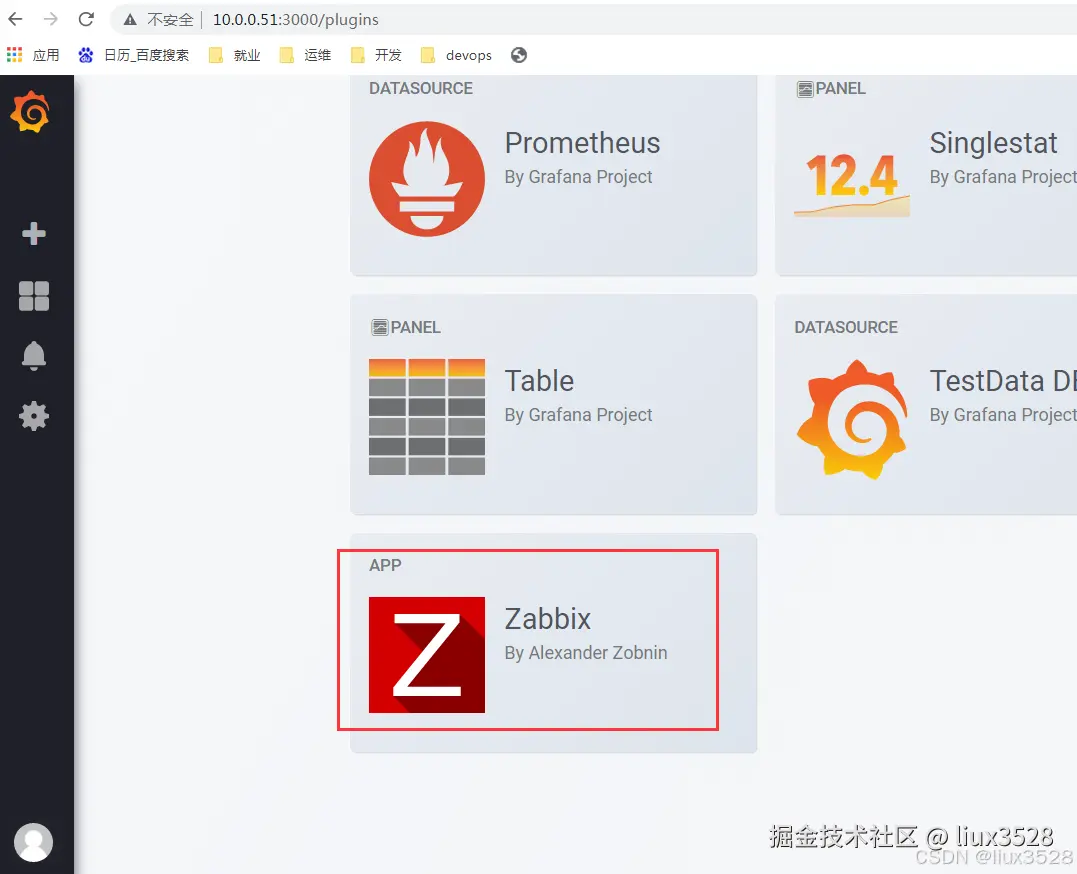Open the Prometheus plugin card
Screen dimensions: 1077x874
point(553,176)
